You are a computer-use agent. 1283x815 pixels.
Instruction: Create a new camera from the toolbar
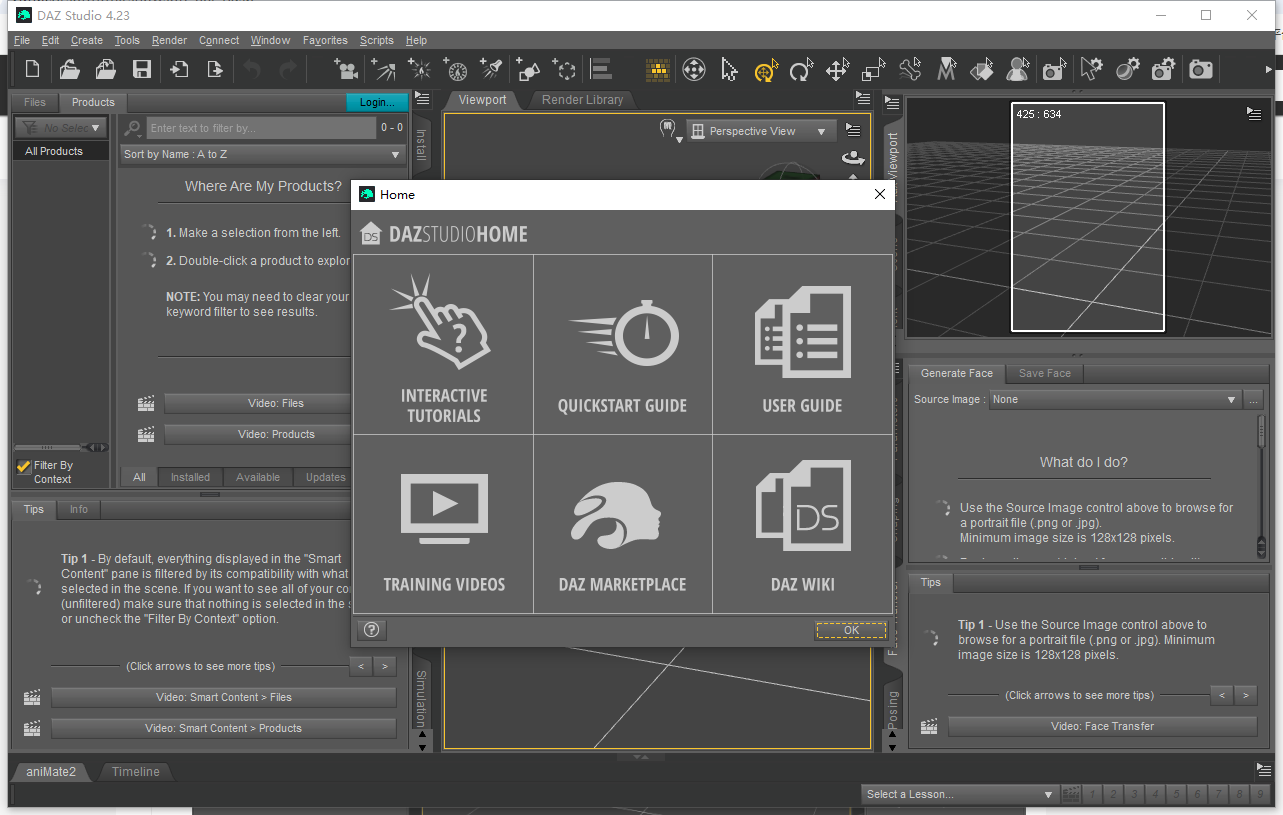346,69
